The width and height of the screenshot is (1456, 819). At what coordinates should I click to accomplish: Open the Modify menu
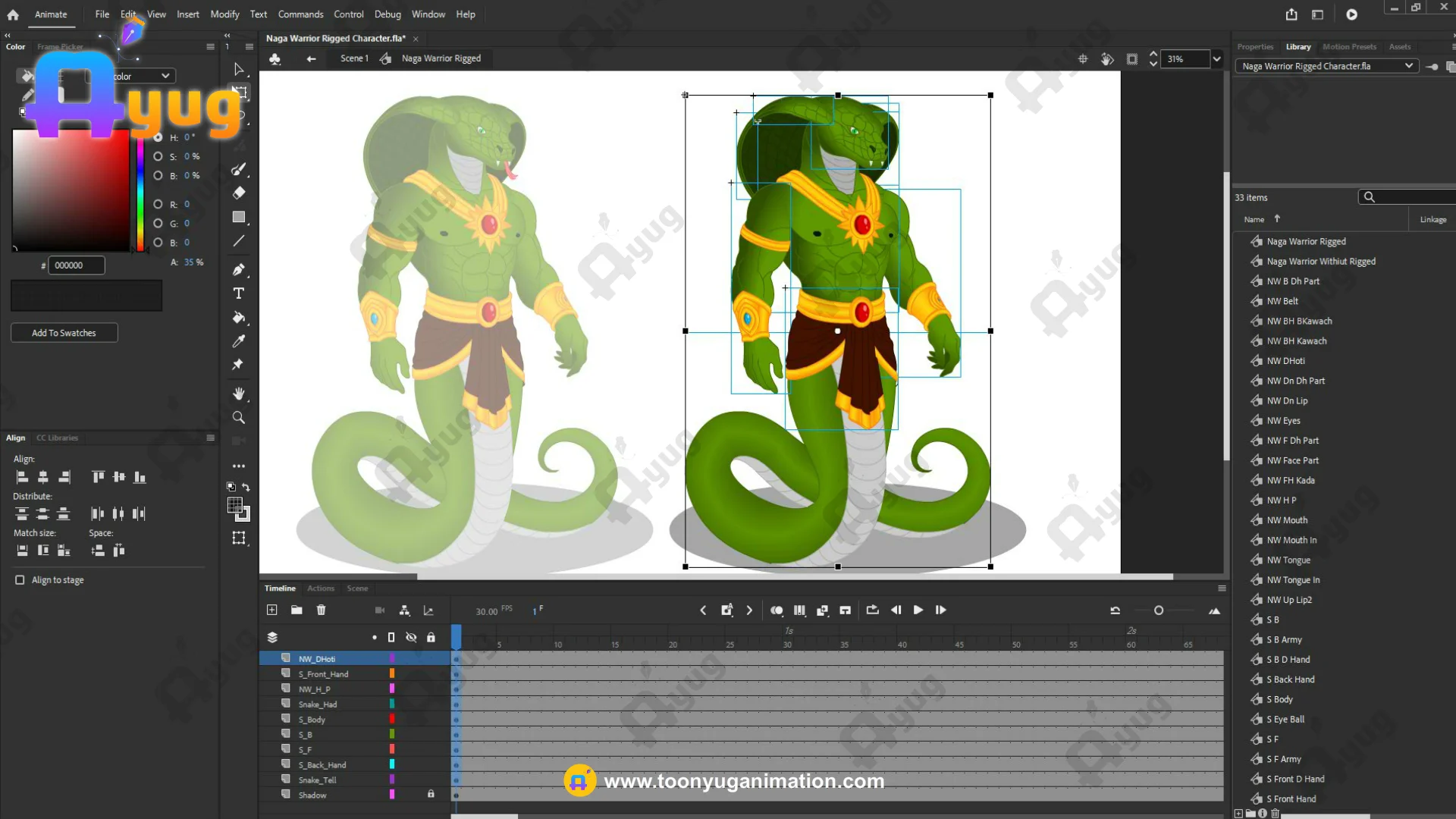224,14
